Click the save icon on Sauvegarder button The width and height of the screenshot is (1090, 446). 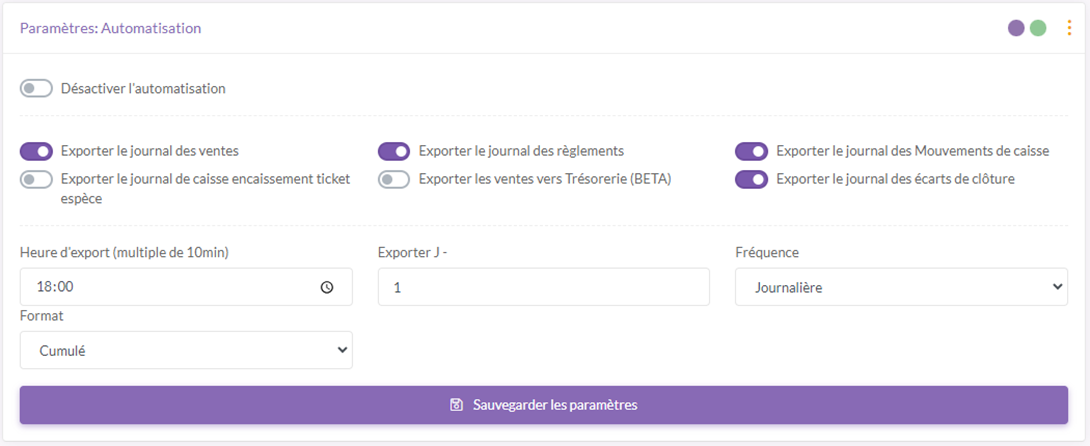457,405
